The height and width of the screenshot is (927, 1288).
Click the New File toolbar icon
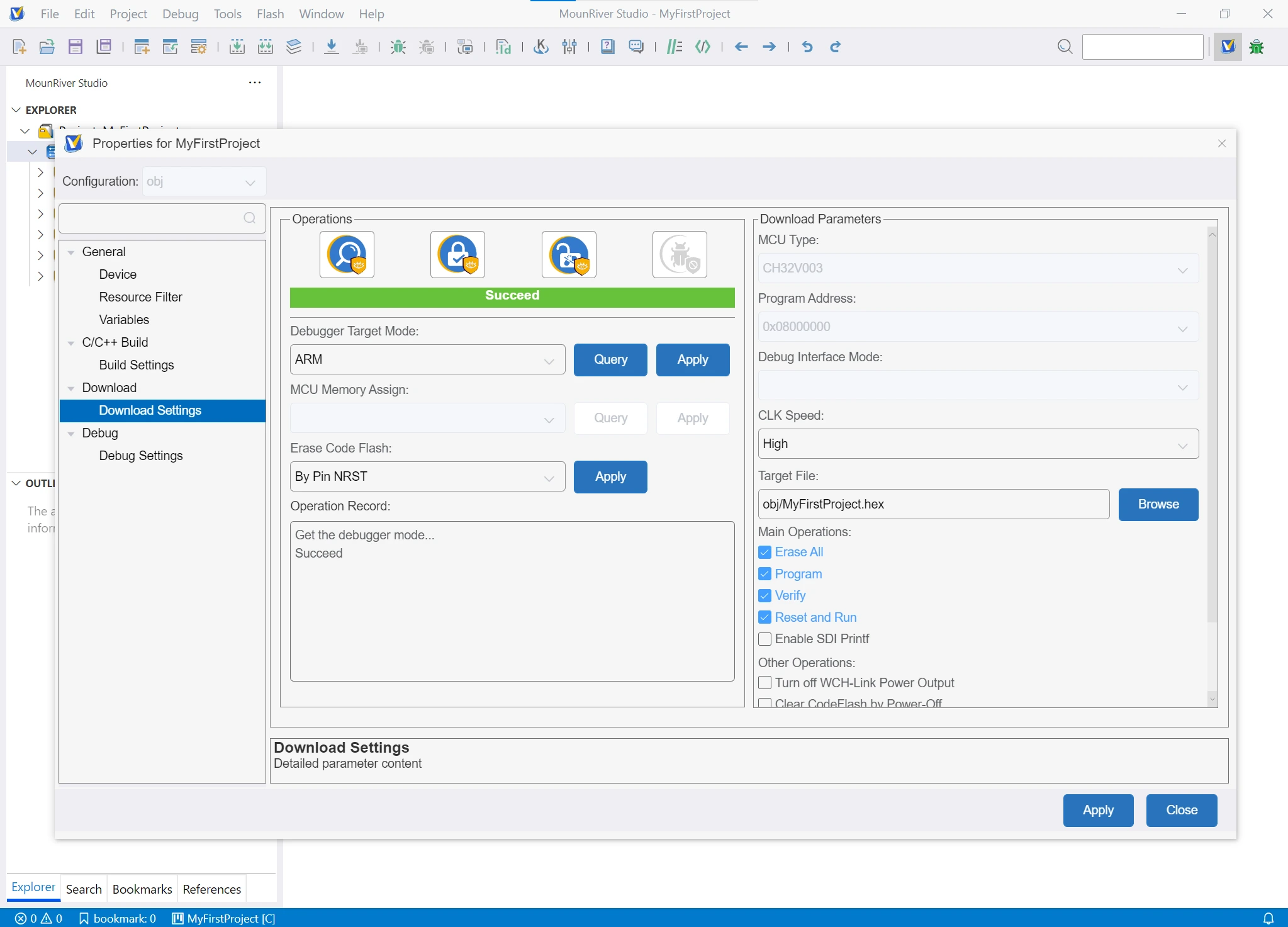coord(19,47)
